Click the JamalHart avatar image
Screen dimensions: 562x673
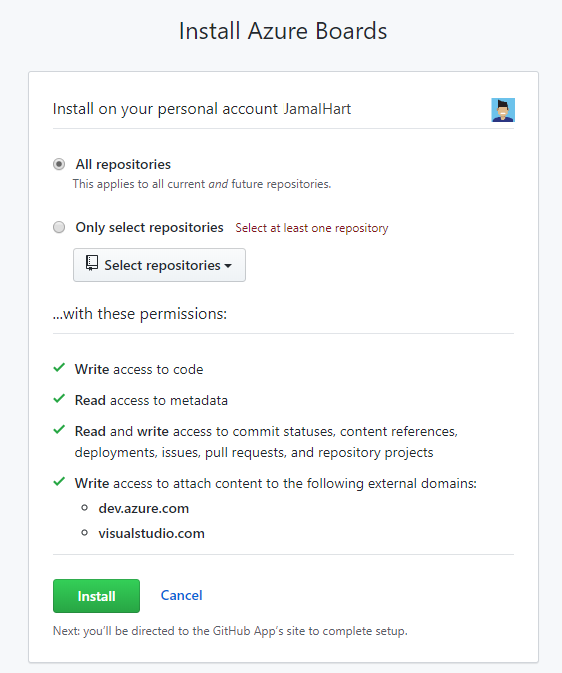click(503, 110)
